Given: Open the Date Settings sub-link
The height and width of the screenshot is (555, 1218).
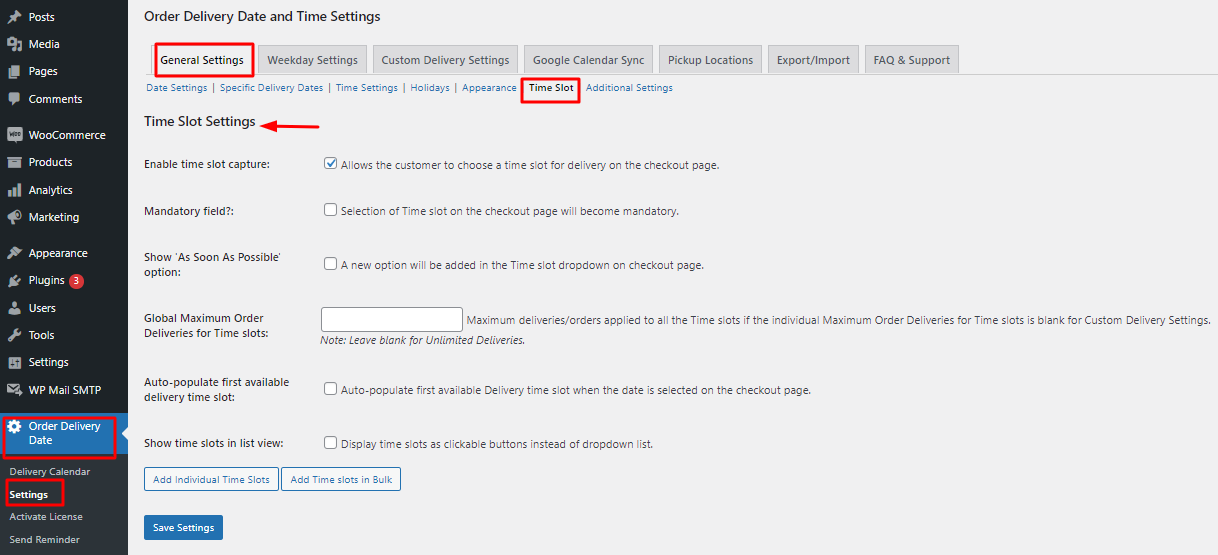Looking at the screenshot, I should pyautogui.click(x=177, y=88).
